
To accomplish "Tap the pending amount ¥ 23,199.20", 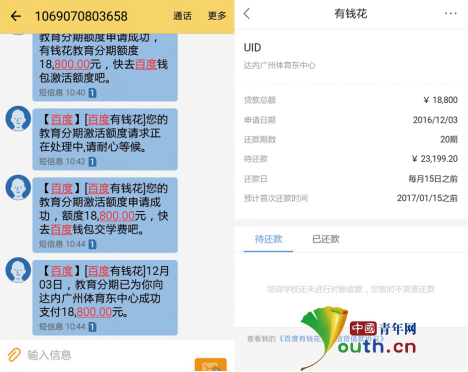I will click(x=435, y=159).
